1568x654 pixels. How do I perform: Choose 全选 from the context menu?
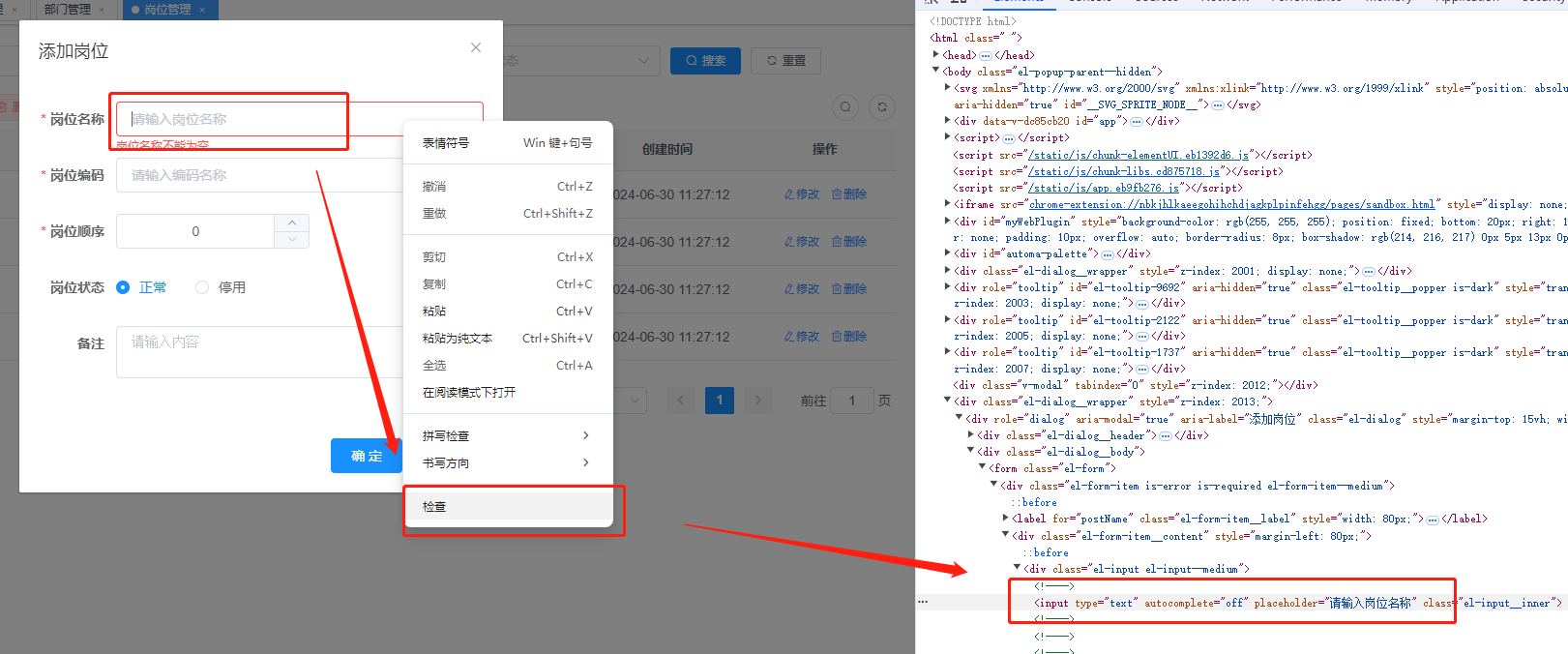tap(508, 366)
